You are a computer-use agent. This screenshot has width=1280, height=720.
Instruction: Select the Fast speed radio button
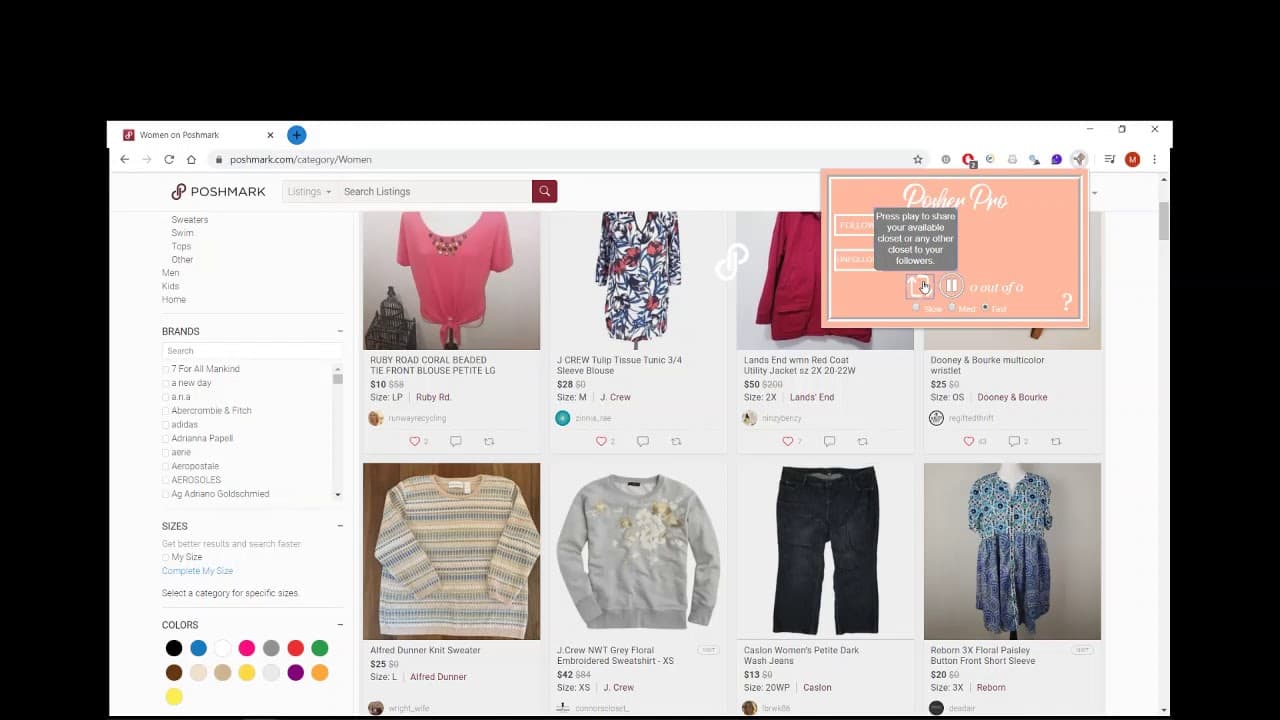tap(985, 307)
